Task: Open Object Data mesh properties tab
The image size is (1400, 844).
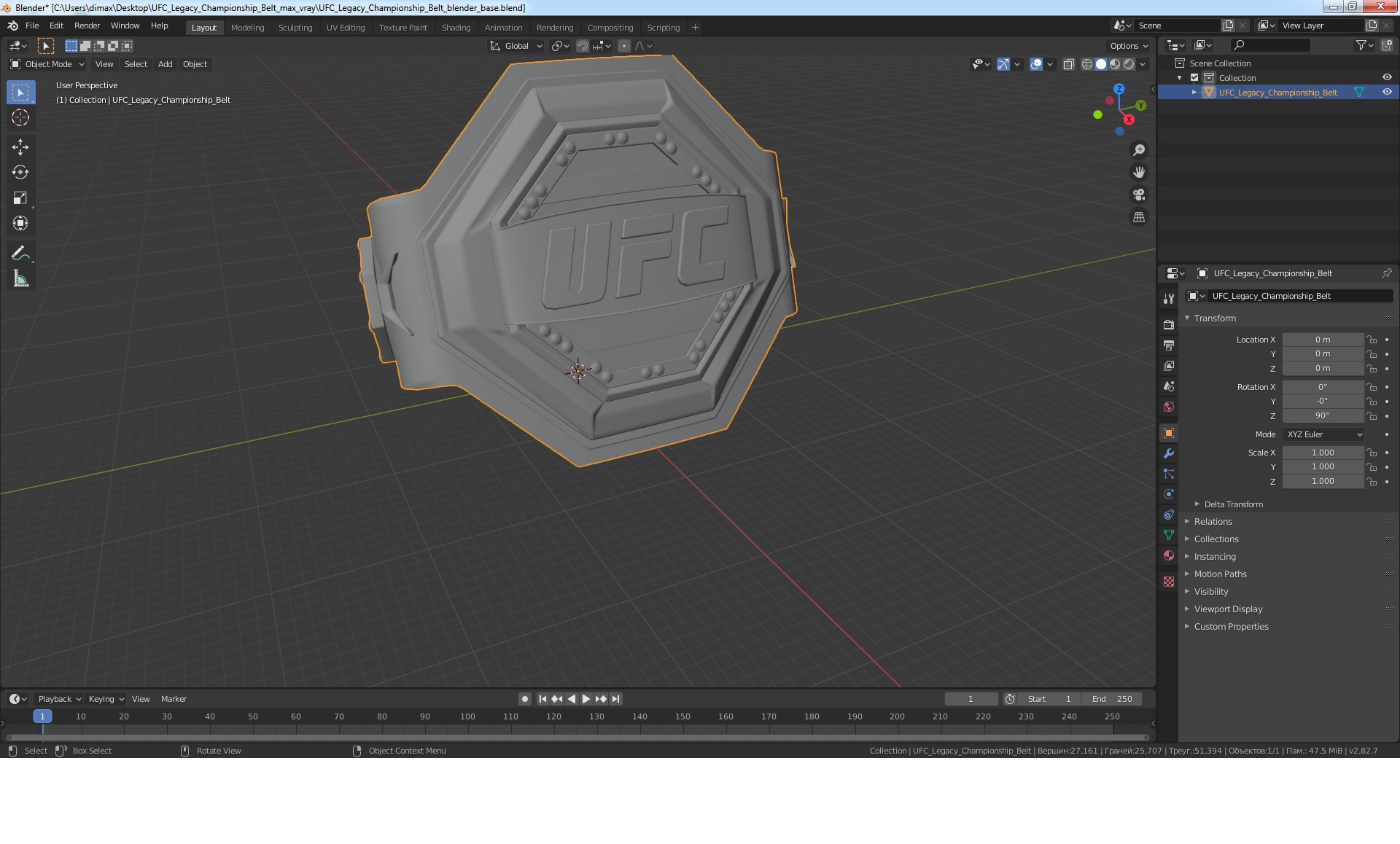Action: pos(1169,535)
